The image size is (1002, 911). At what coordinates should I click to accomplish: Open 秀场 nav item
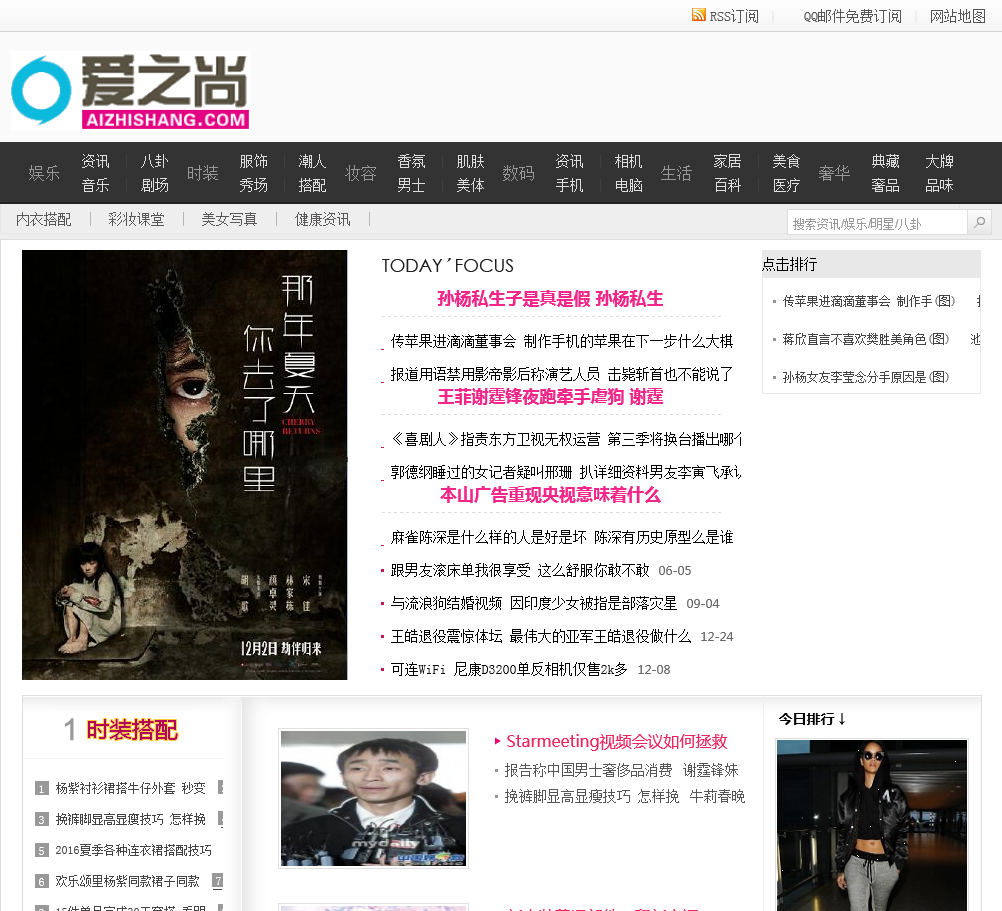click(254, 185)
